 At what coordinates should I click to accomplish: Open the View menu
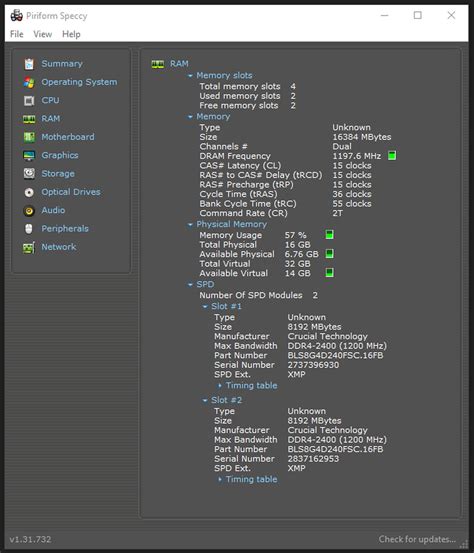click(43, 34)
